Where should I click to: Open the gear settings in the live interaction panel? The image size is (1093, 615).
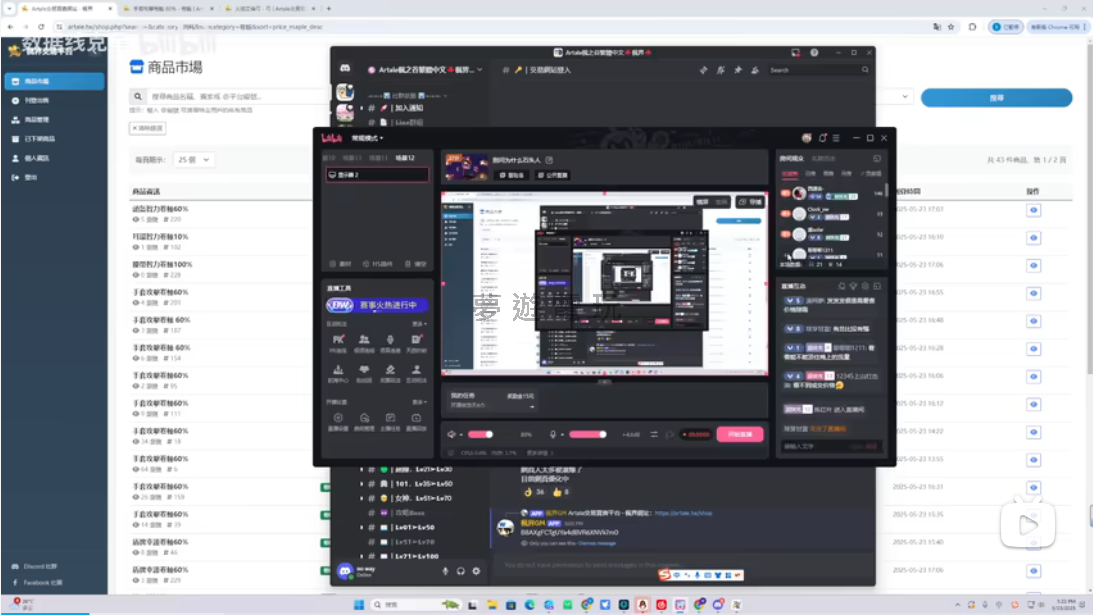[865, 287]
